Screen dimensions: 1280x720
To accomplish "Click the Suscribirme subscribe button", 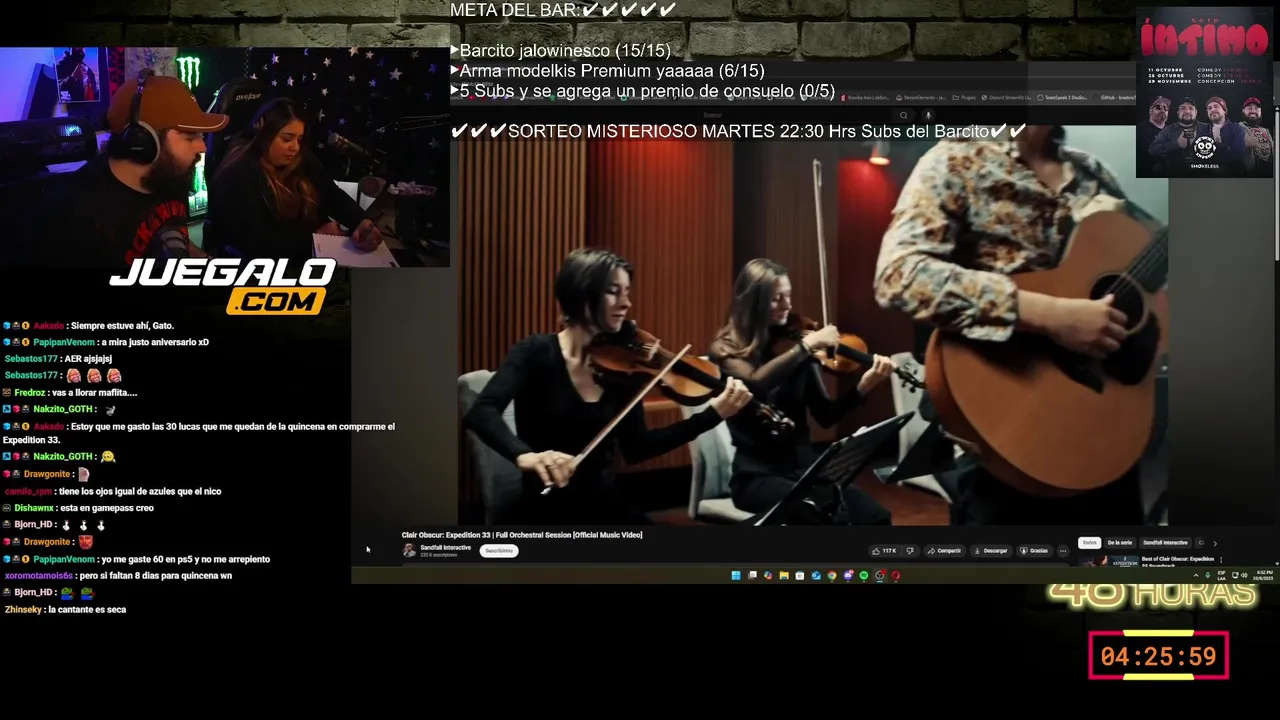I will point(499,551).
